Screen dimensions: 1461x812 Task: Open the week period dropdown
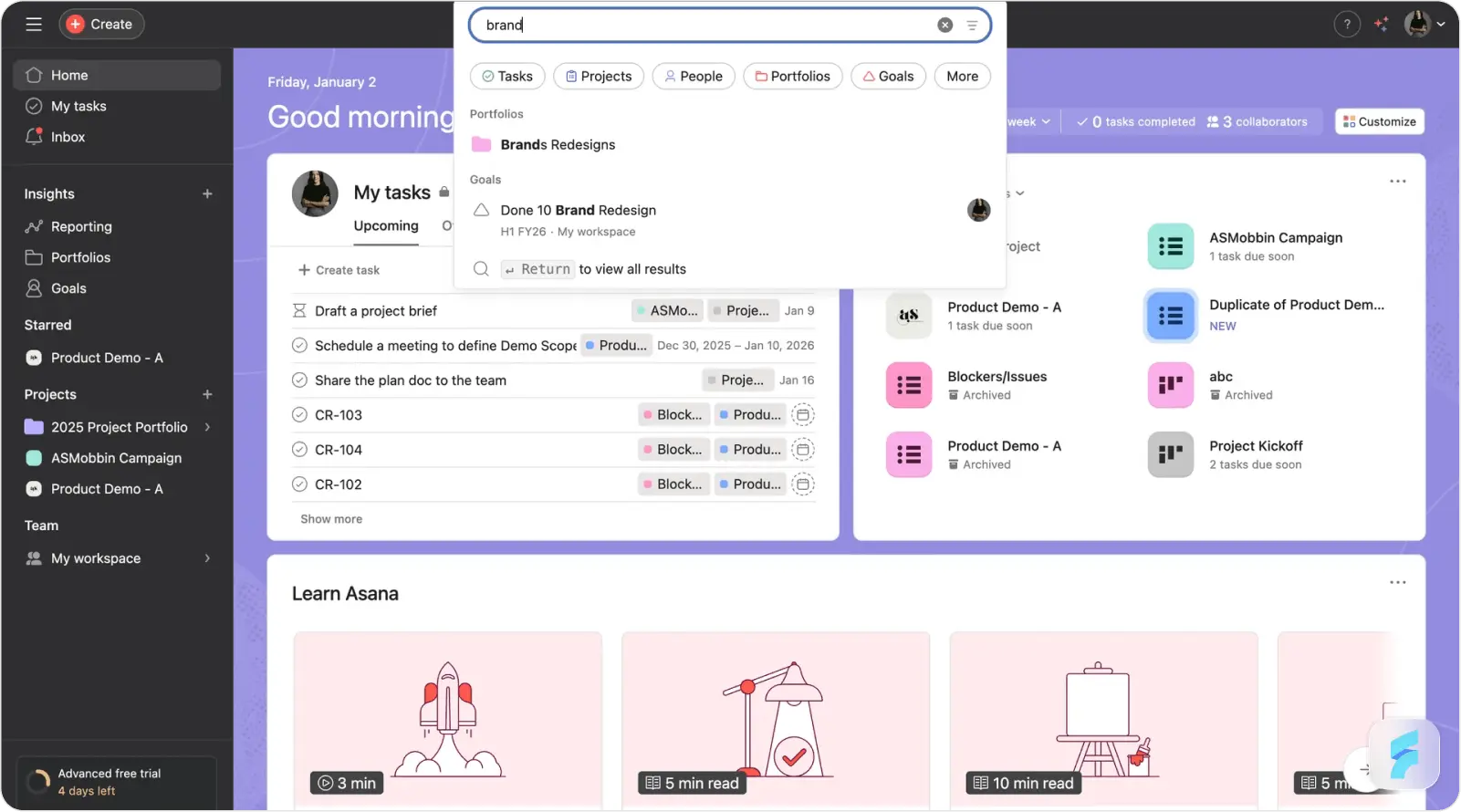1029,122
